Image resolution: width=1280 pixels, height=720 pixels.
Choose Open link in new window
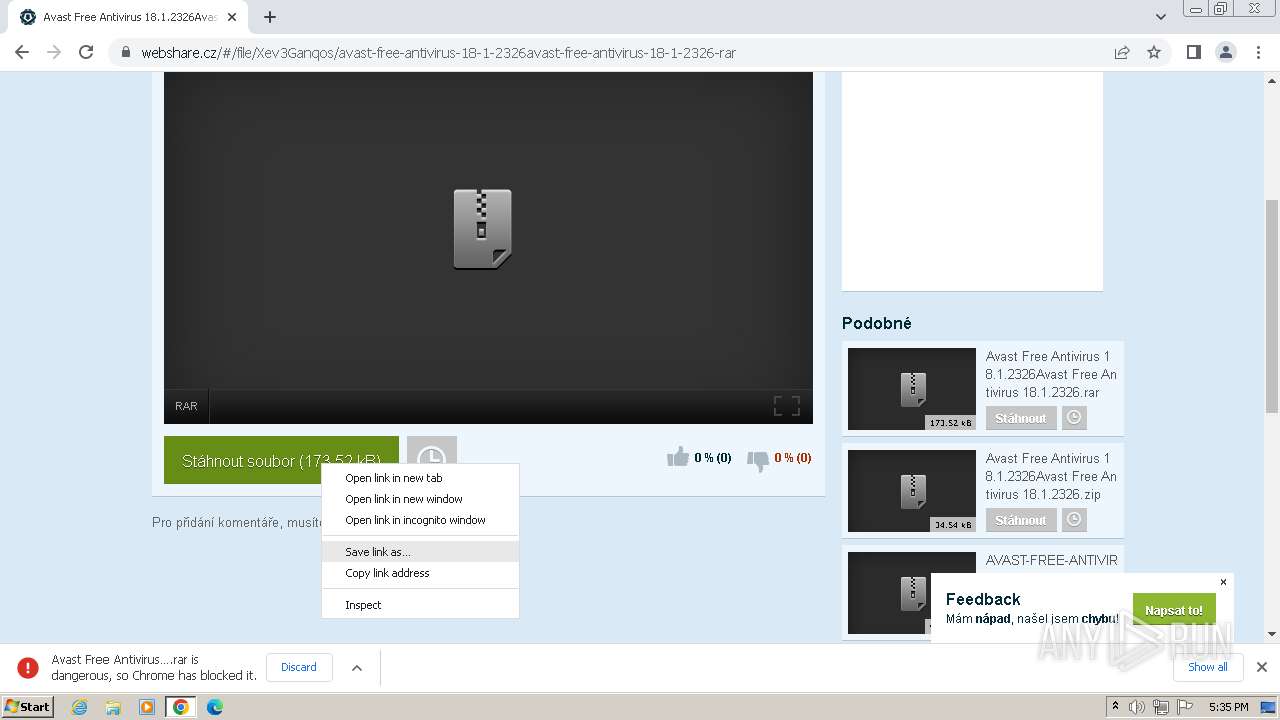click(x=420, y=499)
